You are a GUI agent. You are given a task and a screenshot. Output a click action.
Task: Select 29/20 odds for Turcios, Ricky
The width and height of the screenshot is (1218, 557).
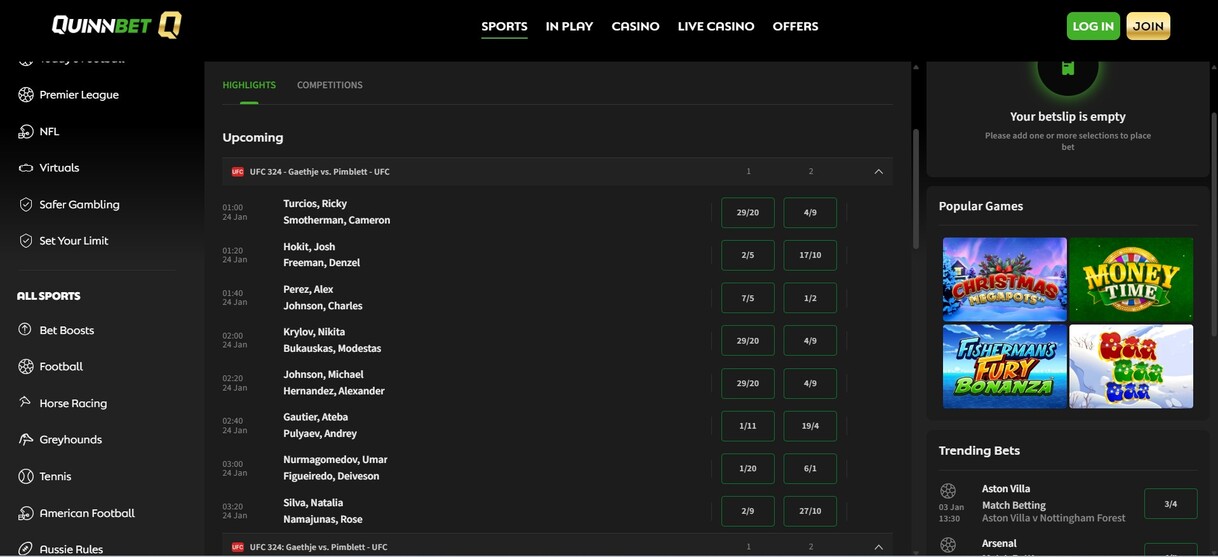(748, 212)
